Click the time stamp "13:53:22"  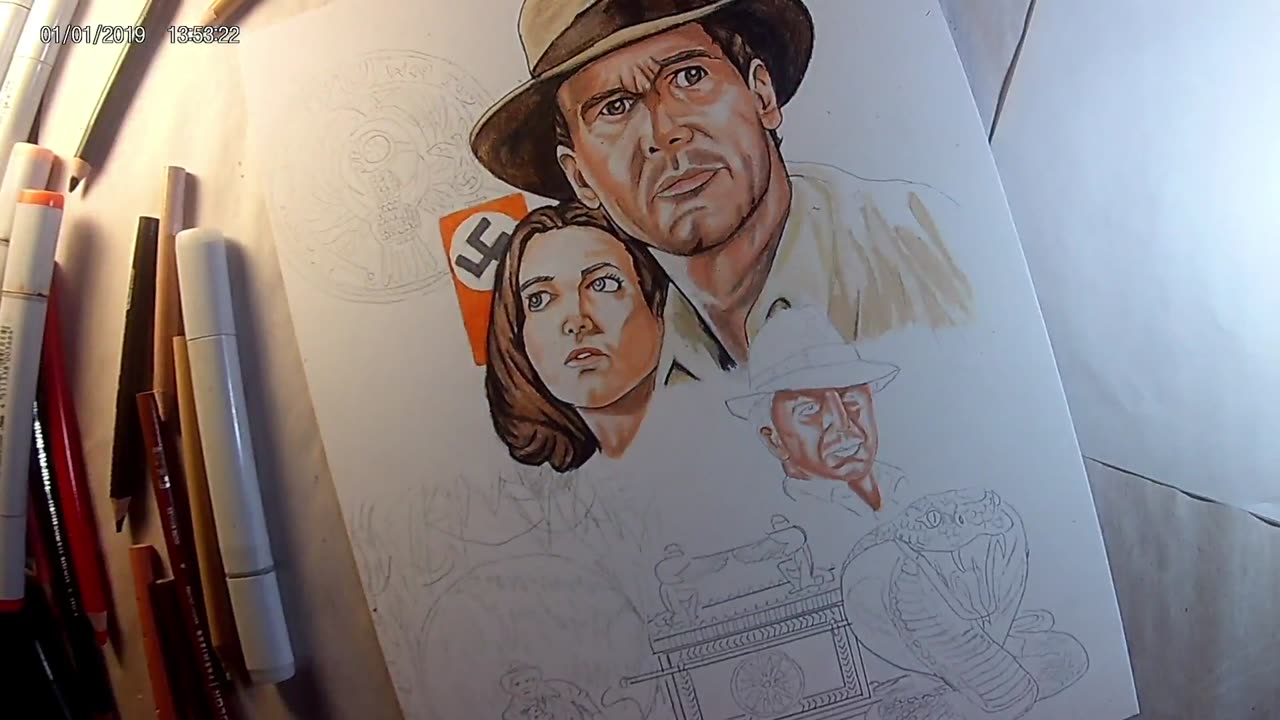tap(203, 35)
